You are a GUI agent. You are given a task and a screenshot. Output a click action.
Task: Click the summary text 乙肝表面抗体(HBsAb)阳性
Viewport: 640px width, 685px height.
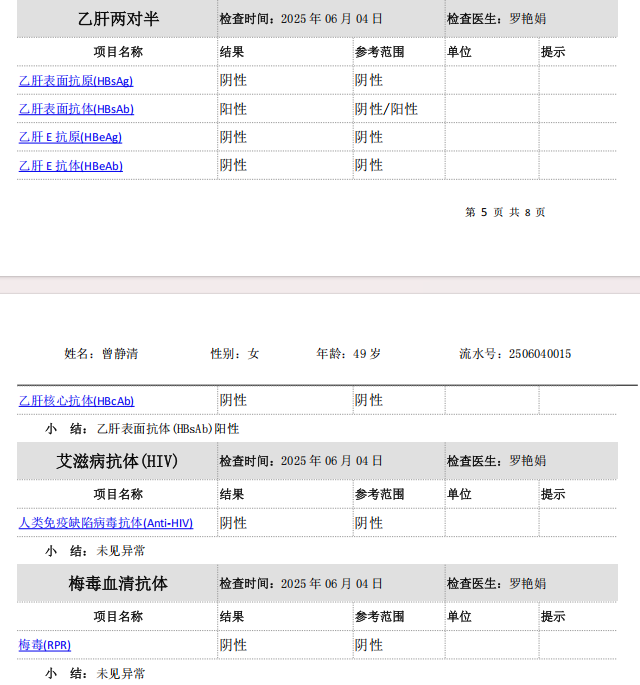click(x=168, y=429)
